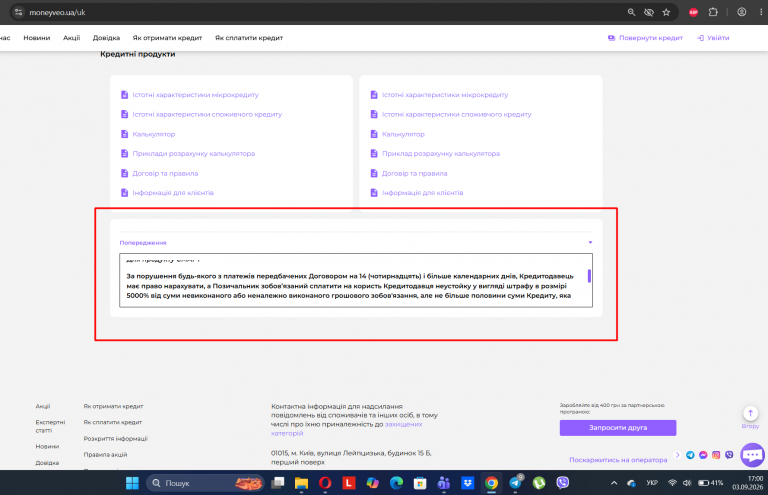Viewport: 768px width, 495px height.
Task: Click the Попередження heading text
Action: click(143, 243)
